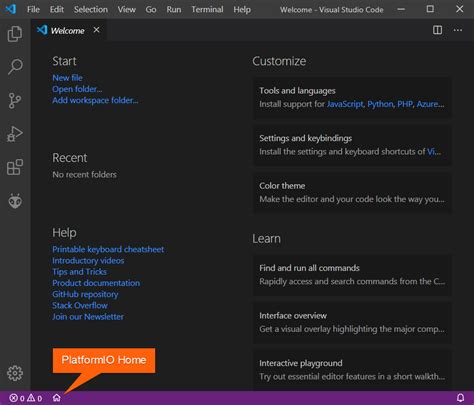
Task: Open the Terminal menu
Action: pos(207,9)
